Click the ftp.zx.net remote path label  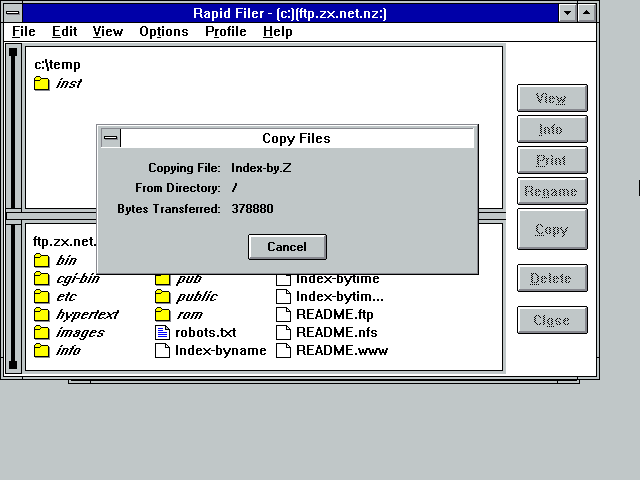point(64,241)
